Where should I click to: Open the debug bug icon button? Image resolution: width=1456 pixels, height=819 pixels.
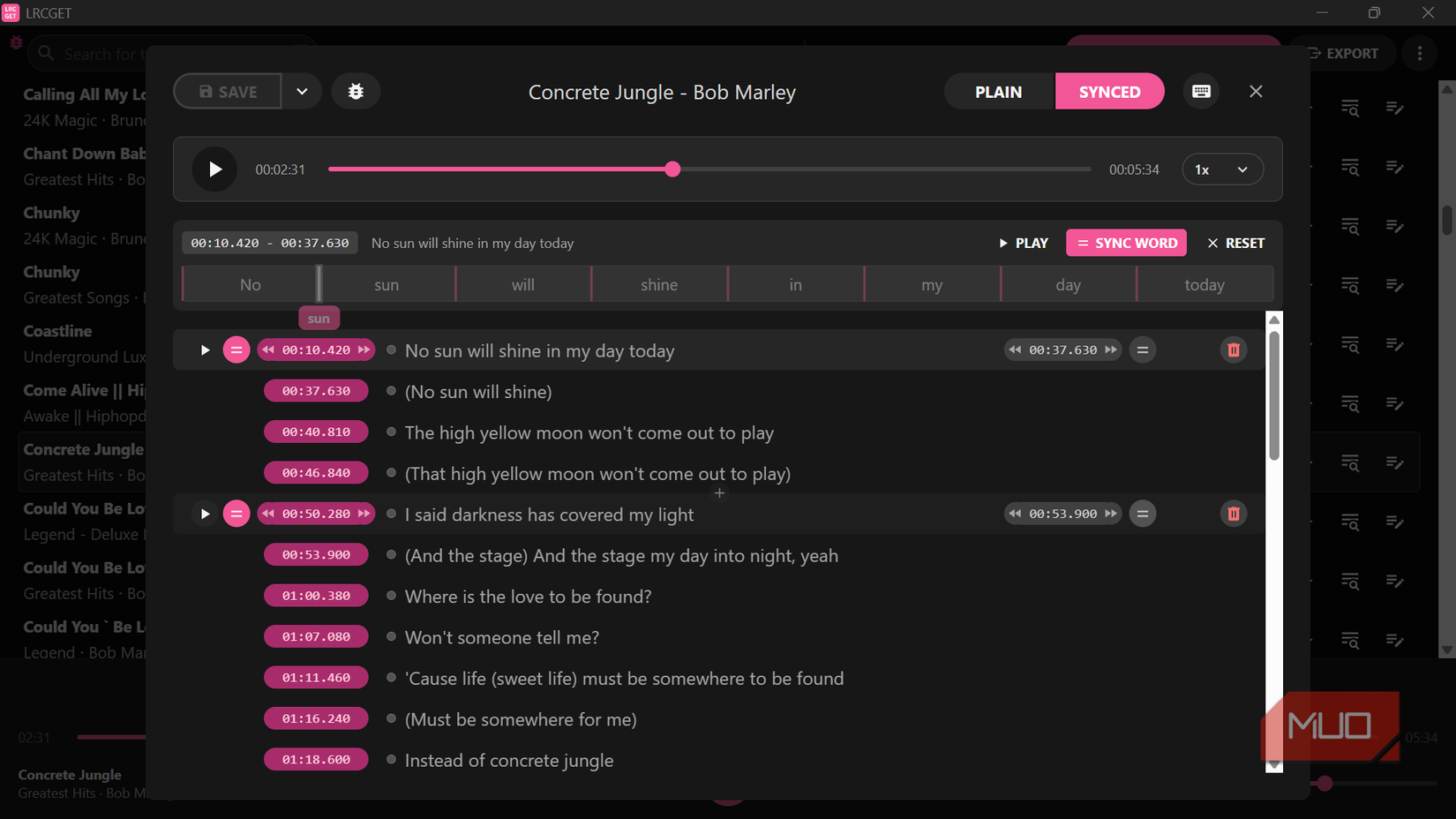tap(356, 92)
